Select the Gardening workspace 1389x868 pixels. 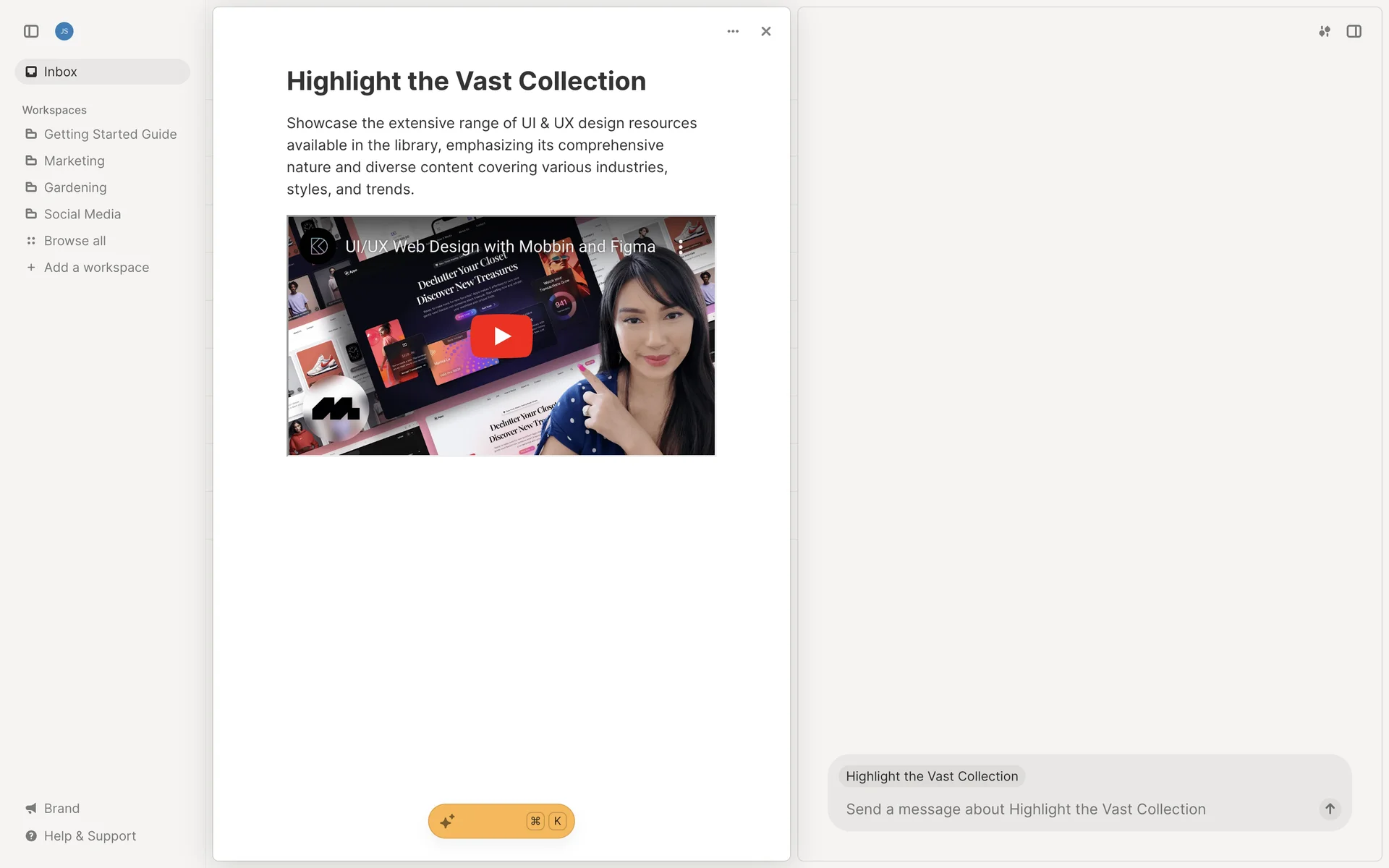75,187
